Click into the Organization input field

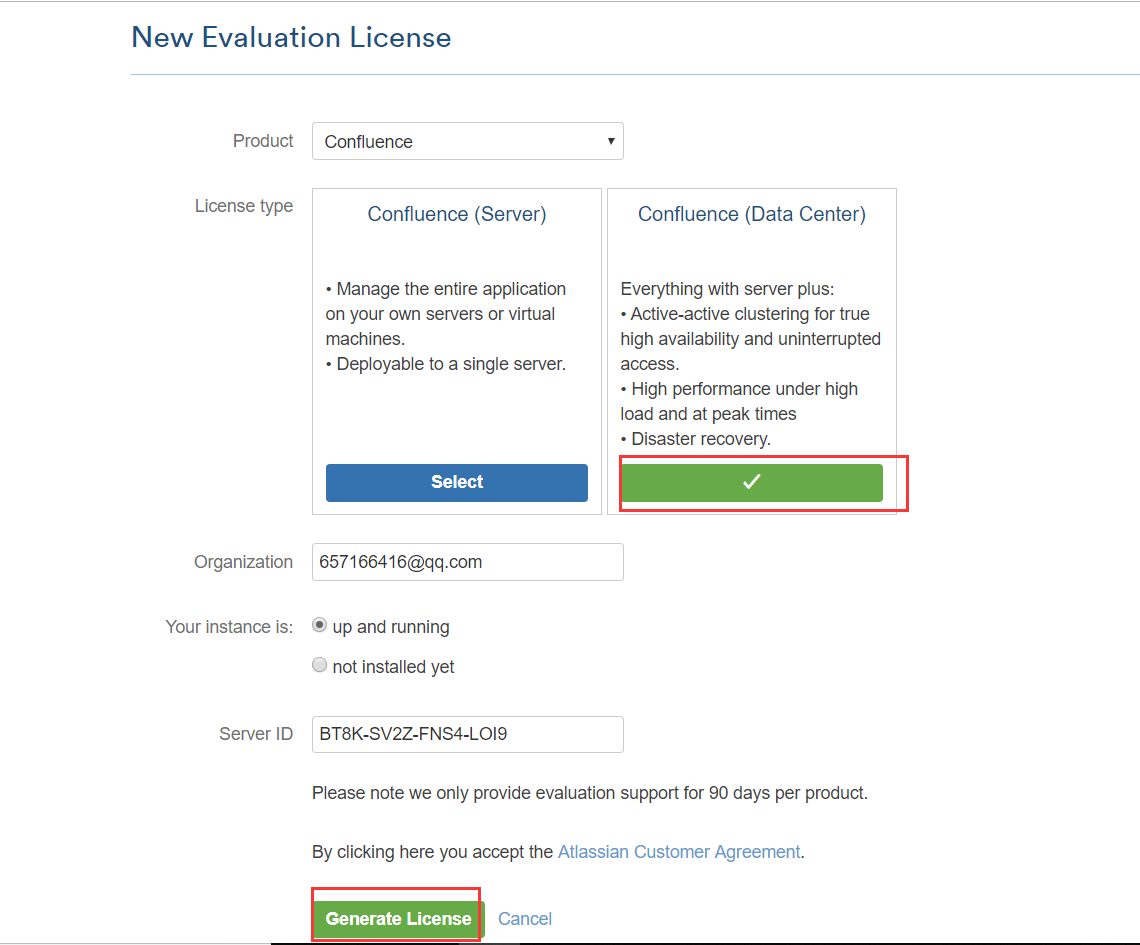[467, 562]
